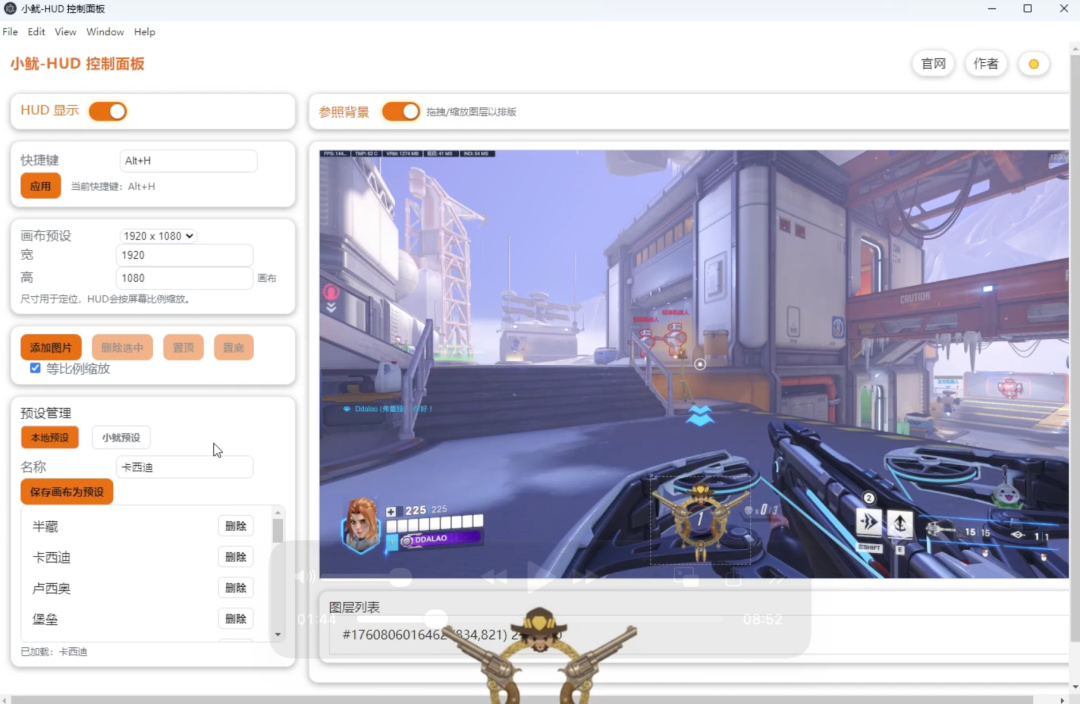The width and height of the screenshot is (1080, 704).
Task: Click the 快捷键 Alt+H input field
Action: (x=188, y=161)
